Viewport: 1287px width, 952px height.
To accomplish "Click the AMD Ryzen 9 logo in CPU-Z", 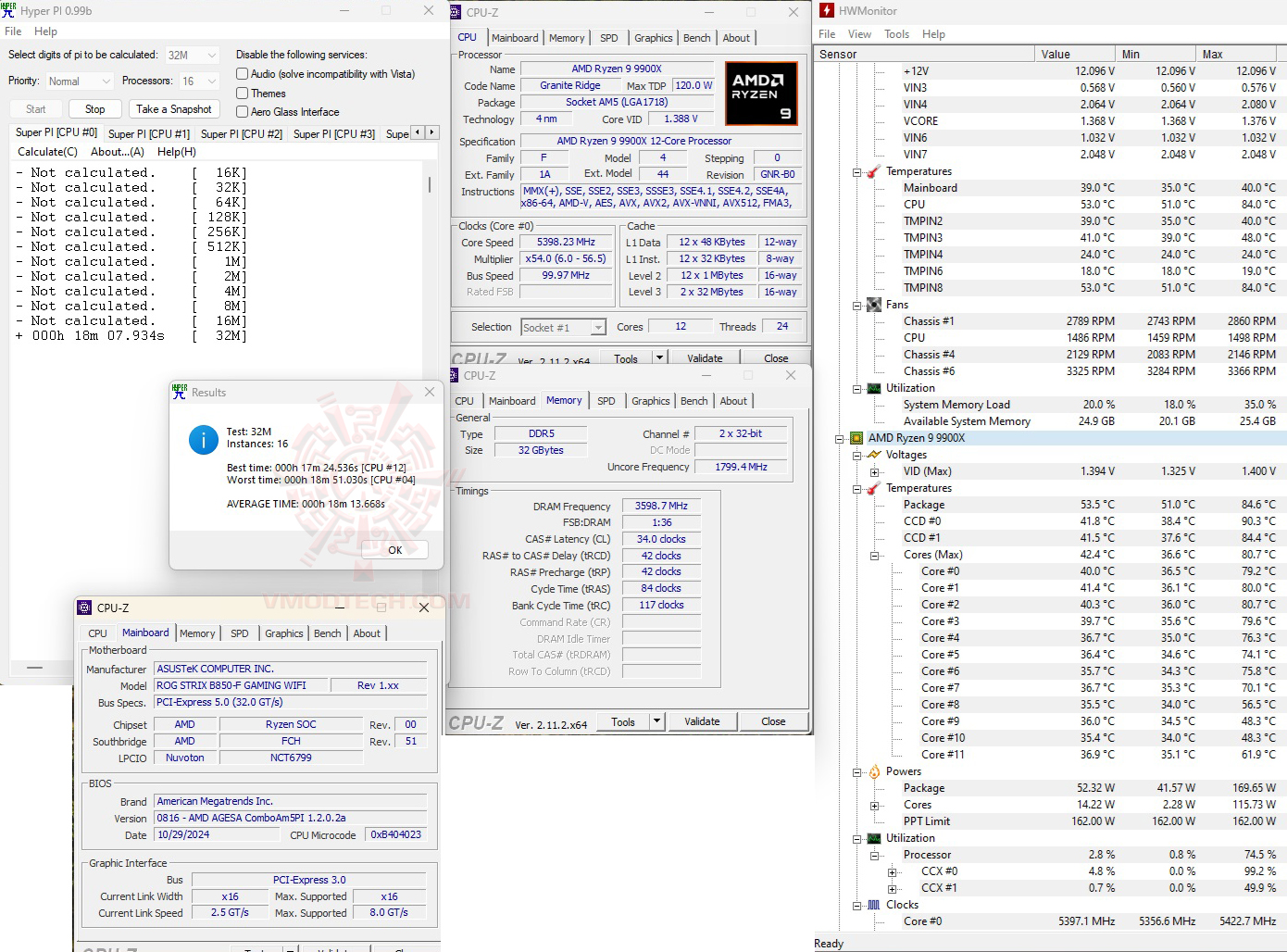I will [x=761, y=93].
